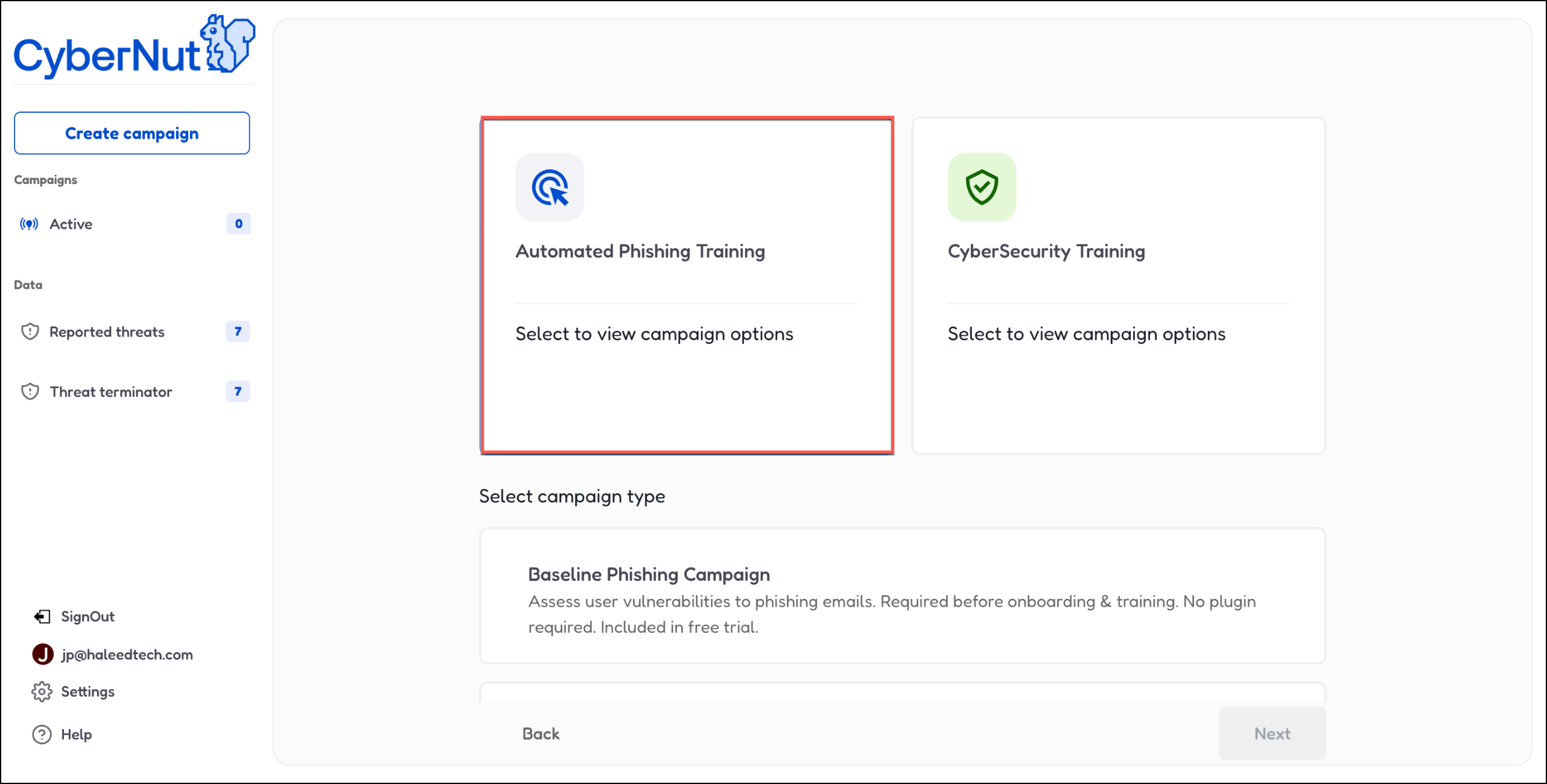Click the Next button
This screenshot has height=784, width=1547.
[x=1272, y=734]
